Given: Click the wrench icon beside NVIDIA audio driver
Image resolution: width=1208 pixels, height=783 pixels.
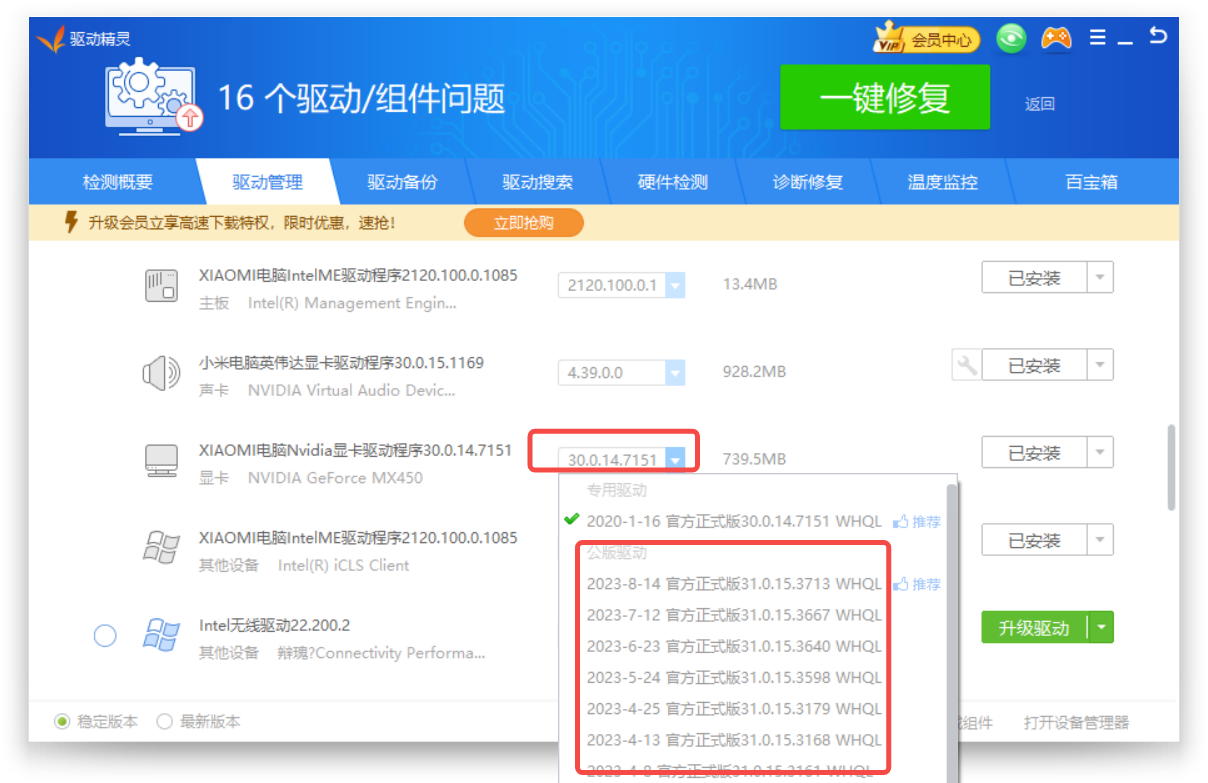Looking at the screenshot, I should [x=966, y=366].
